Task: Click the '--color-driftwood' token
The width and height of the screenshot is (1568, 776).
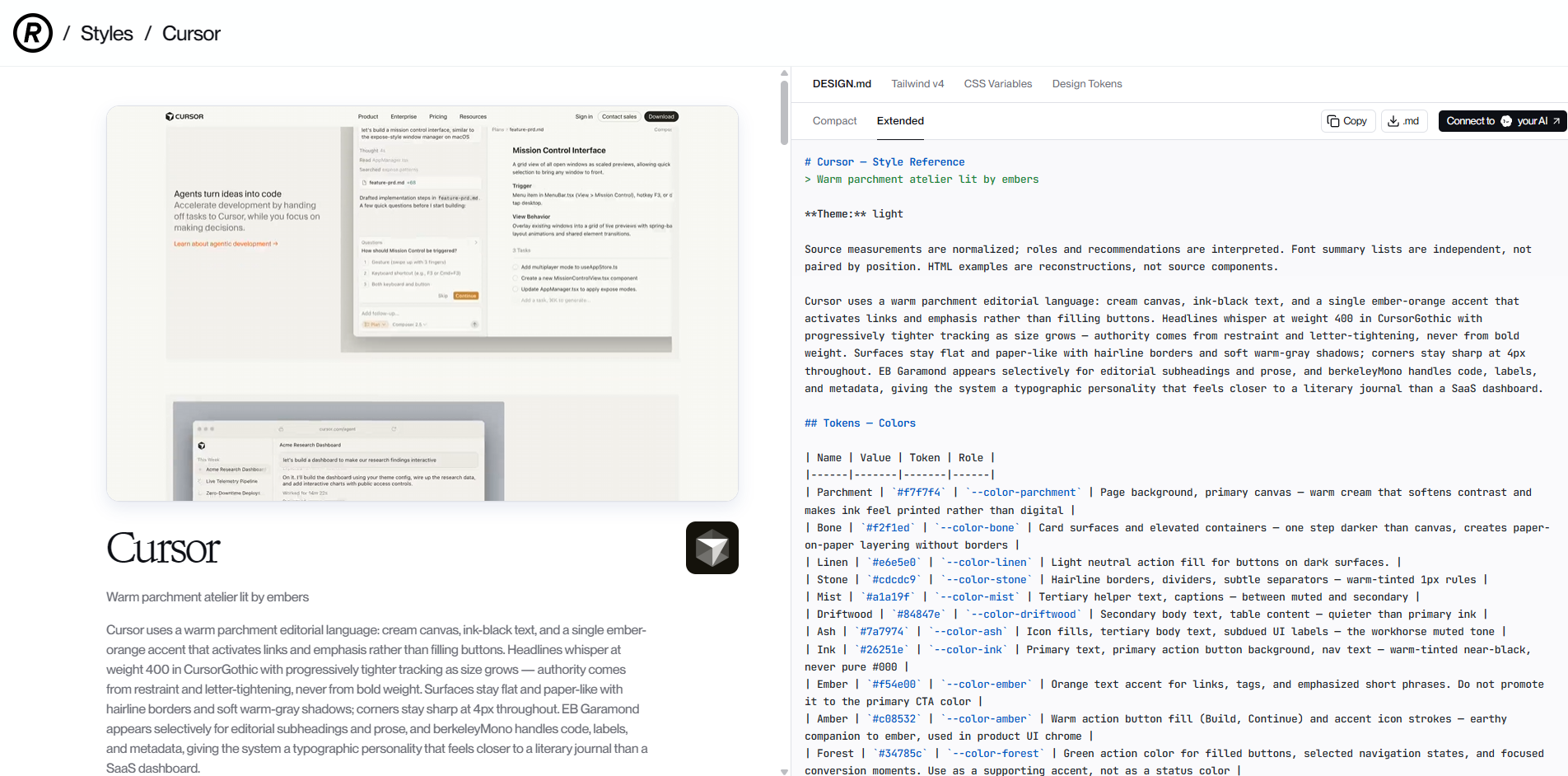Action: coord(1024,615)
